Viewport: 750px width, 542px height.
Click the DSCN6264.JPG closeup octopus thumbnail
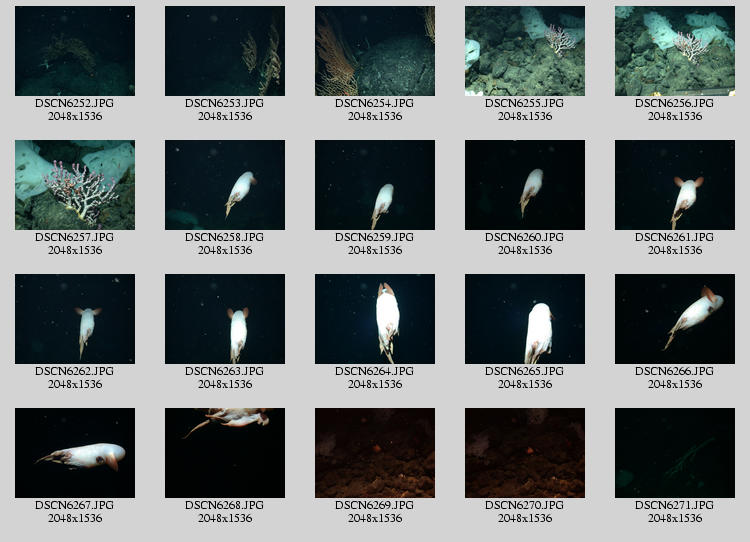(x=375, y=319)
